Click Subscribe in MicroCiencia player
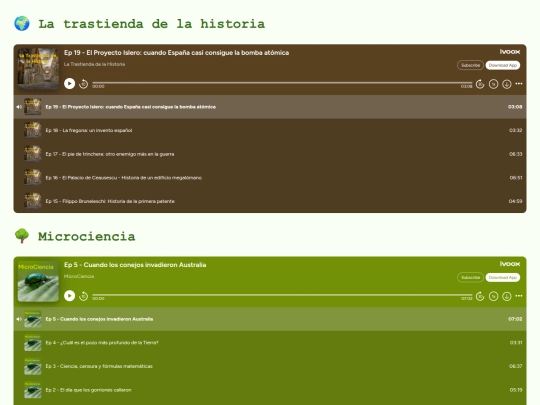The height and width of the screenshot is (405, 540). point(470,277)
